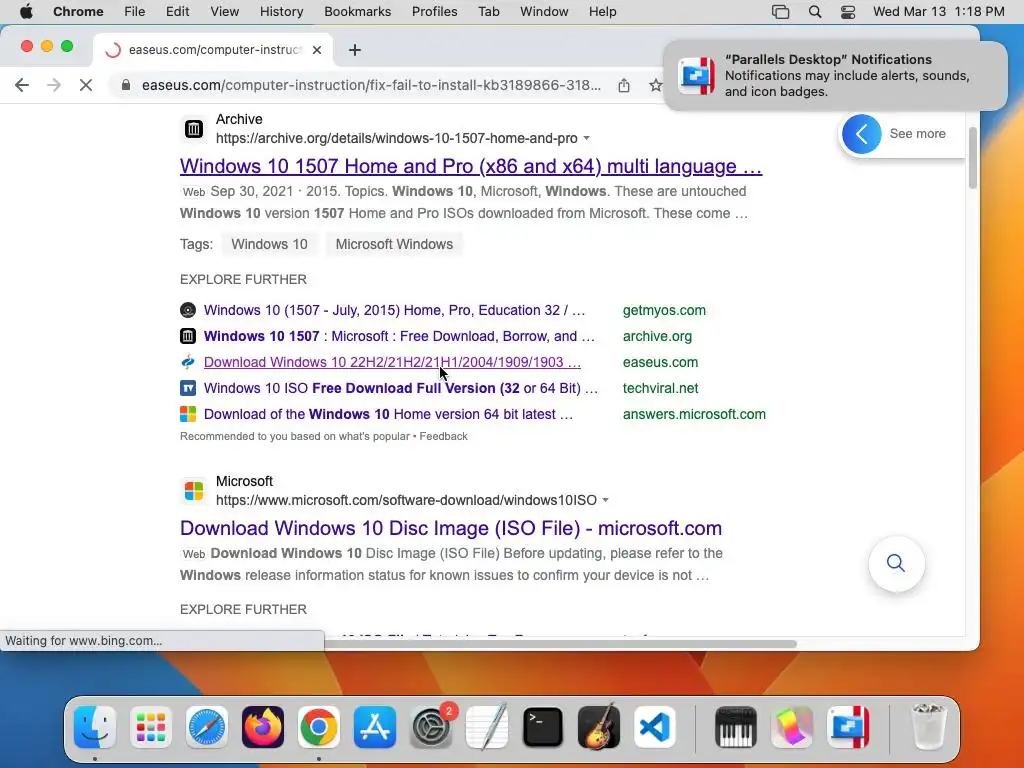
Task: Open the Trash in the dock
Action: click(929, 727)
